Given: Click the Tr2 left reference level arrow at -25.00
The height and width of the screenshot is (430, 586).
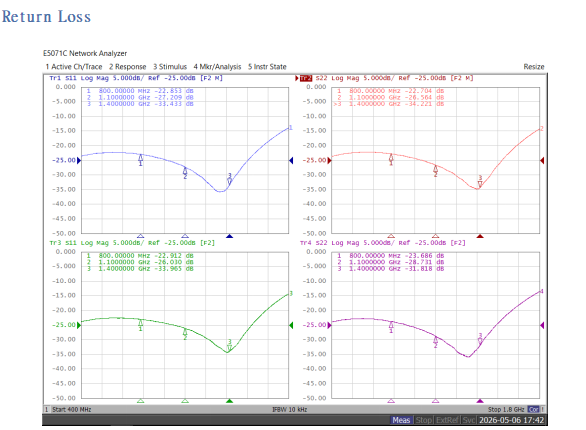Looking at the screenshot, I should click(x=329, y=160).
